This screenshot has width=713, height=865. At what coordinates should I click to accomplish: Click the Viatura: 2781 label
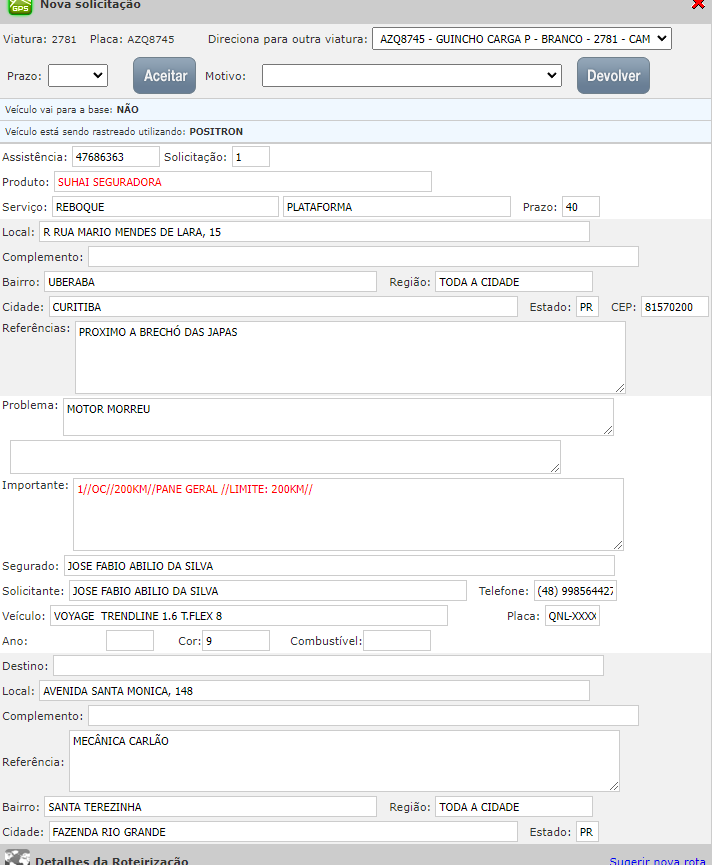point(40,39)
